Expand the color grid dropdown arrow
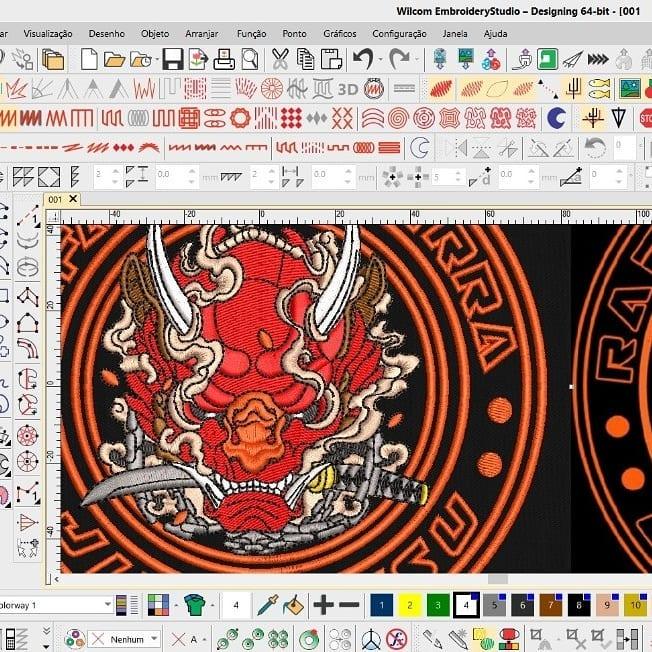The height and width of the screenshot is (652, 652). click(x=176, y=605)
